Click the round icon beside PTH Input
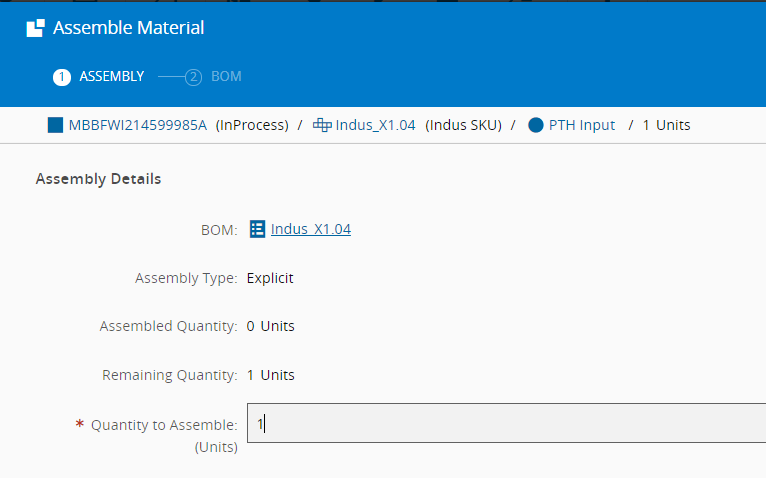Image resolution: width=766 pixels, height=478 pixels. (x=536, y=125)
